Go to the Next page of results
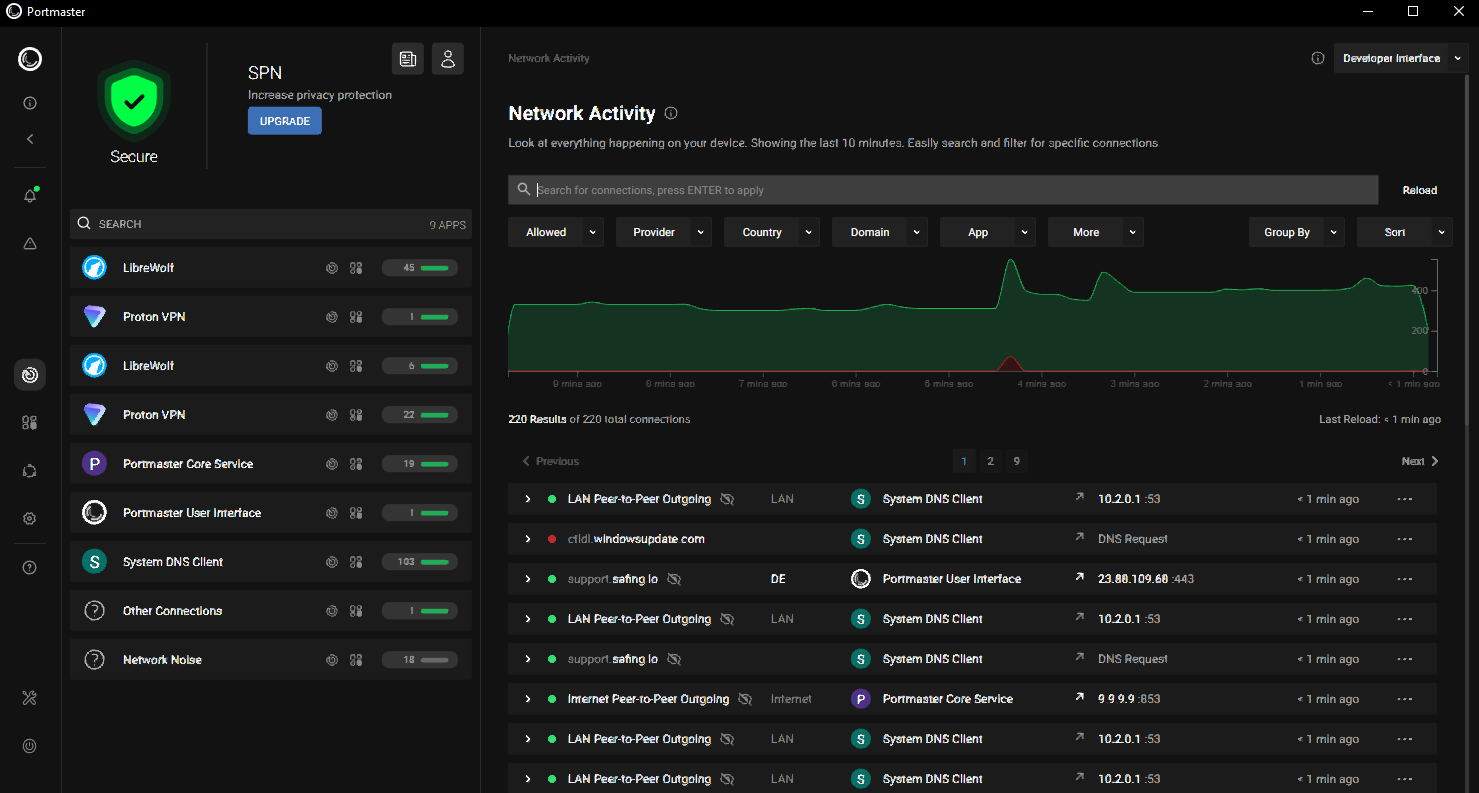 coord(1420,461)
